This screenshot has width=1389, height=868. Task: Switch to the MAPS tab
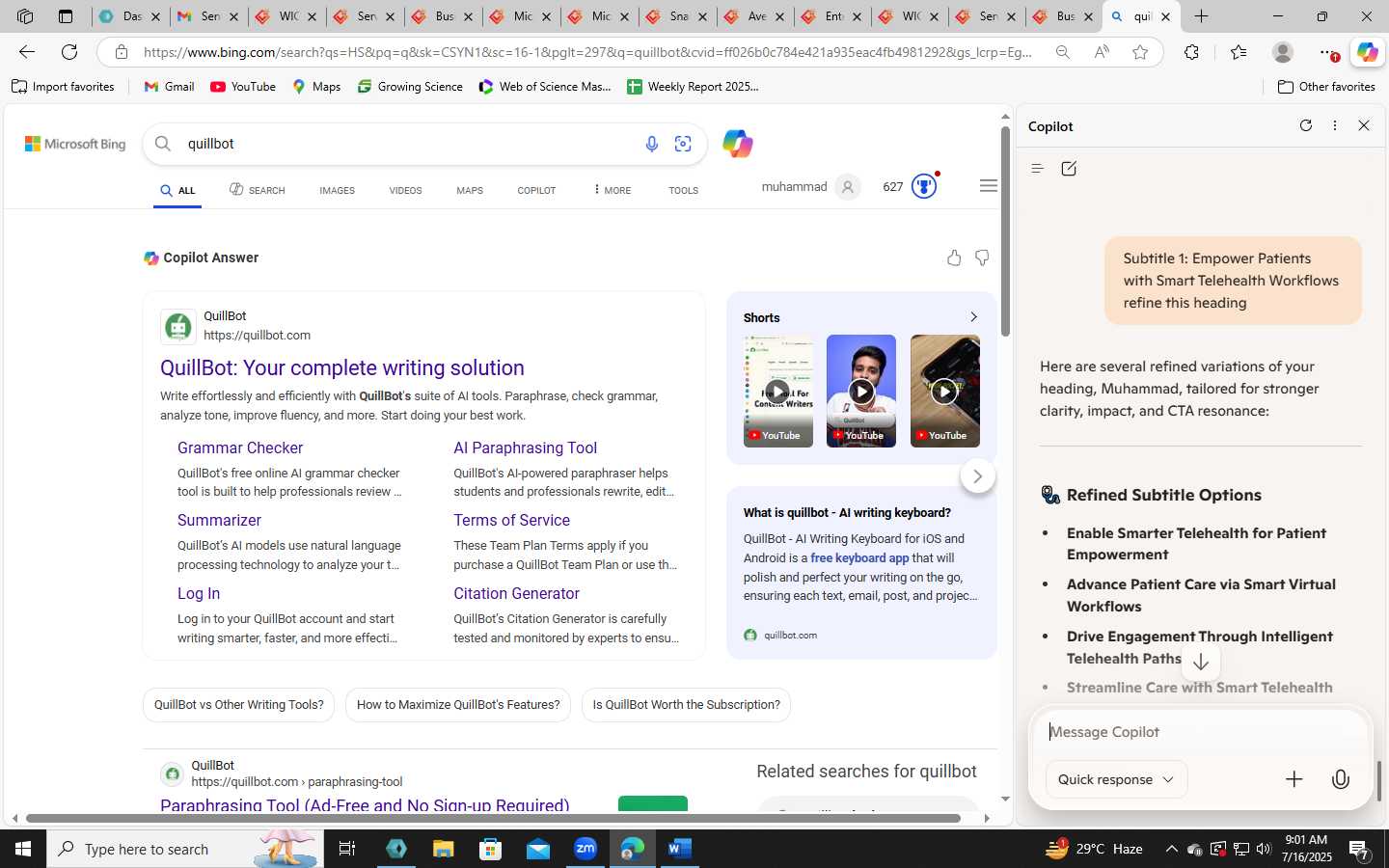coord(470,190)
